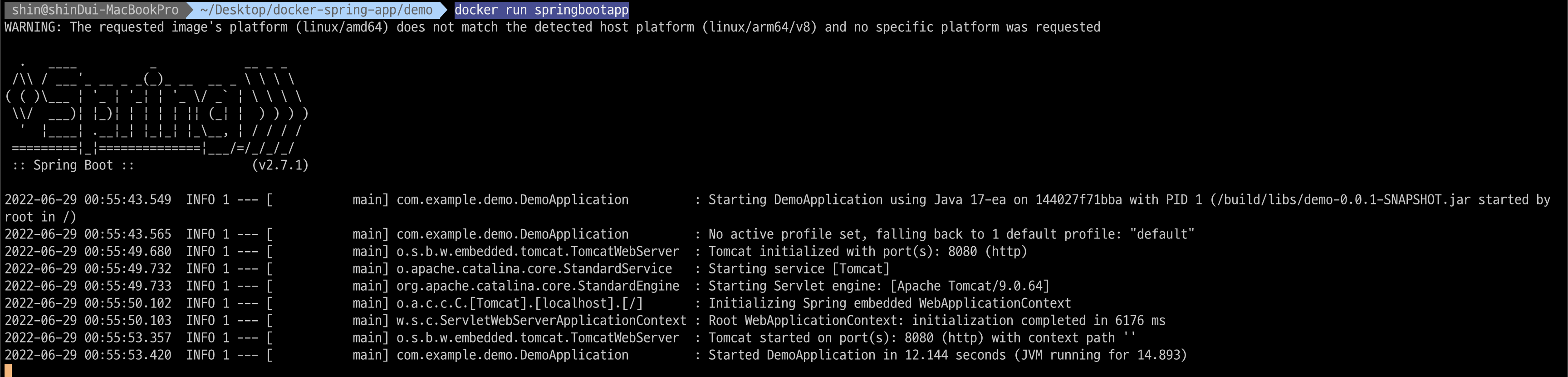Click the WARNING platform mismatch line

coord(552,27)
